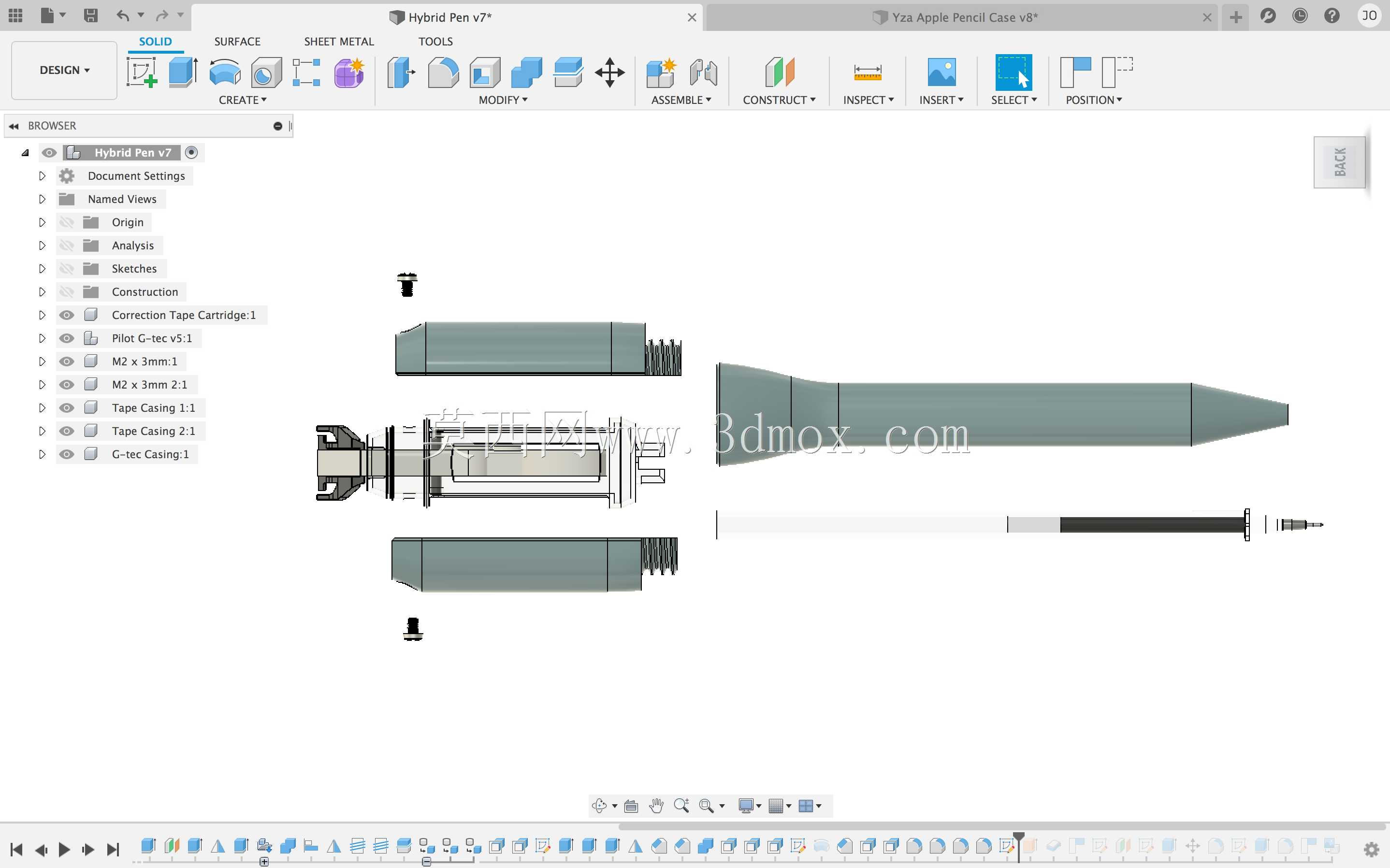This screenshot has width=1390, height=868.
Task: Hide the Tape Casing 2:1 component
Action: click(67, 431)
